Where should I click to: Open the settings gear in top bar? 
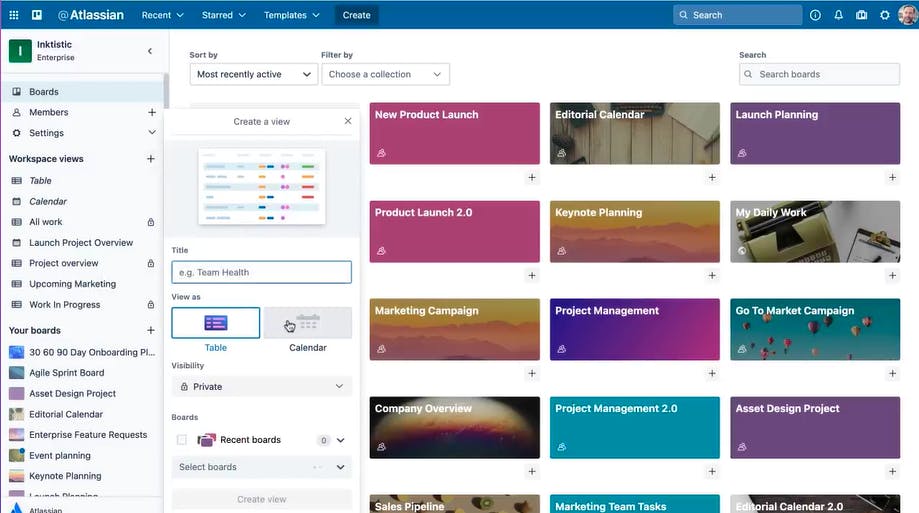click(x=885, y=15)
